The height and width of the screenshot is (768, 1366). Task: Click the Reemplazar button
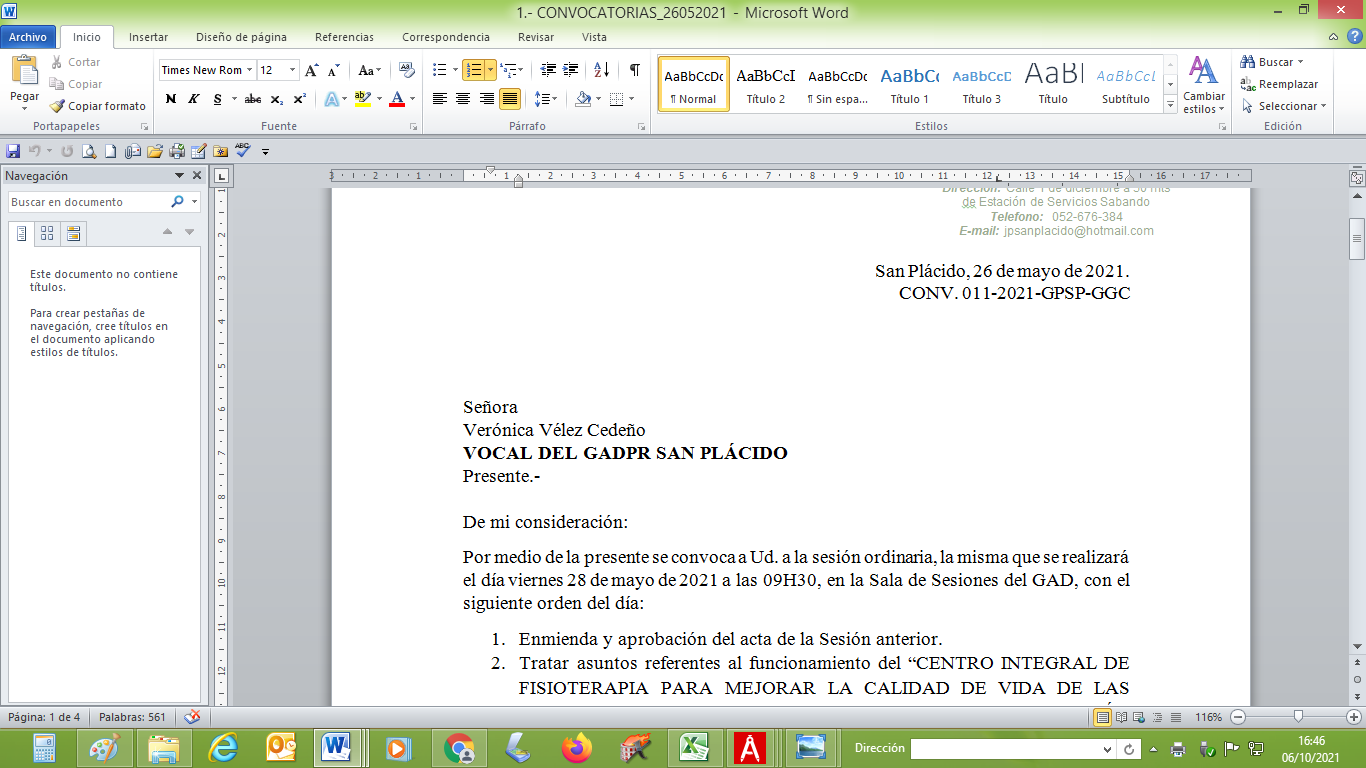pyautogui.click(x=1279, y=84)
